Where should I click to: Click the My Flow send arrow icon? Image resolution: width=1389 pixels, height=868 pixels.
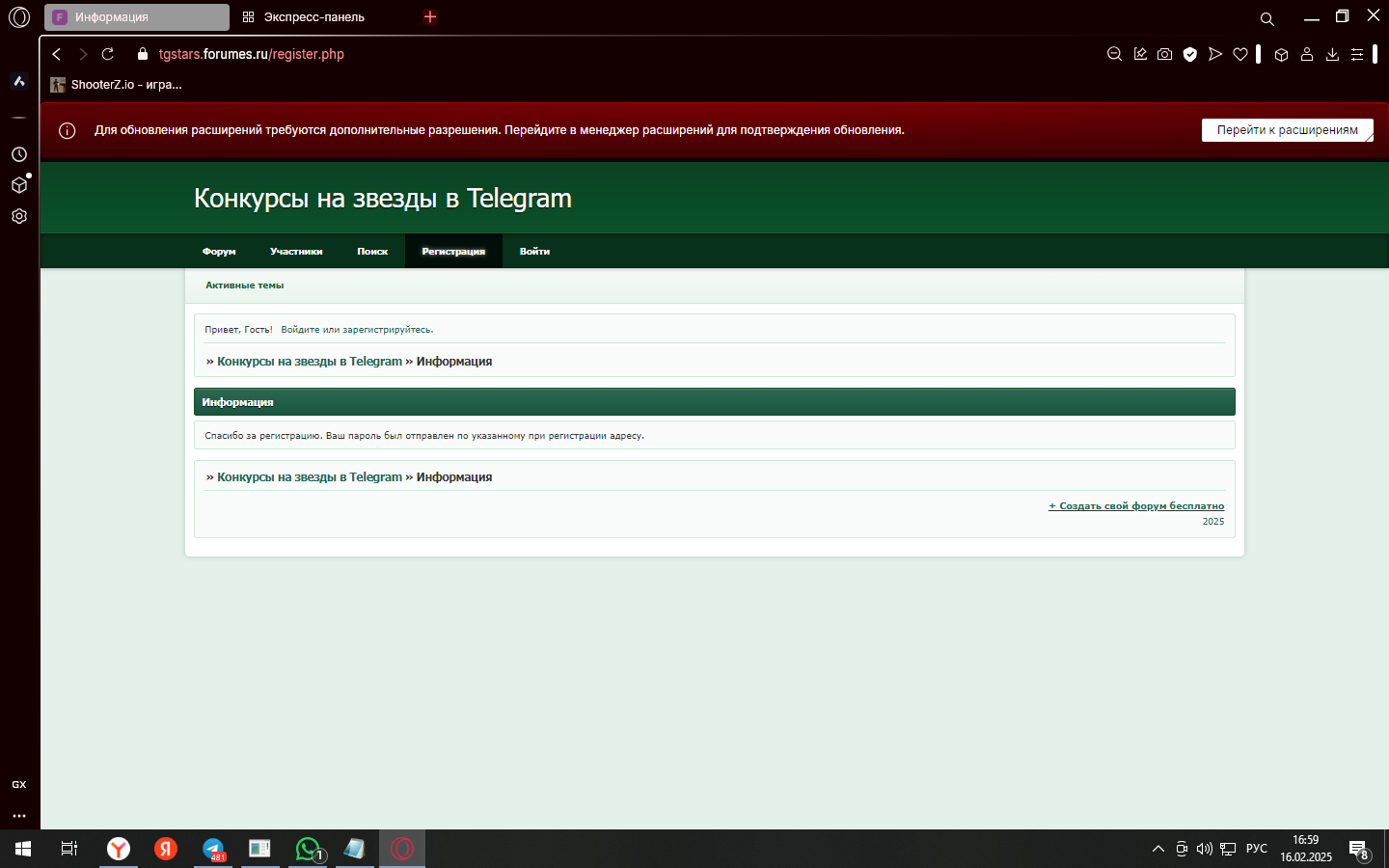click(x=1215, y=54)
